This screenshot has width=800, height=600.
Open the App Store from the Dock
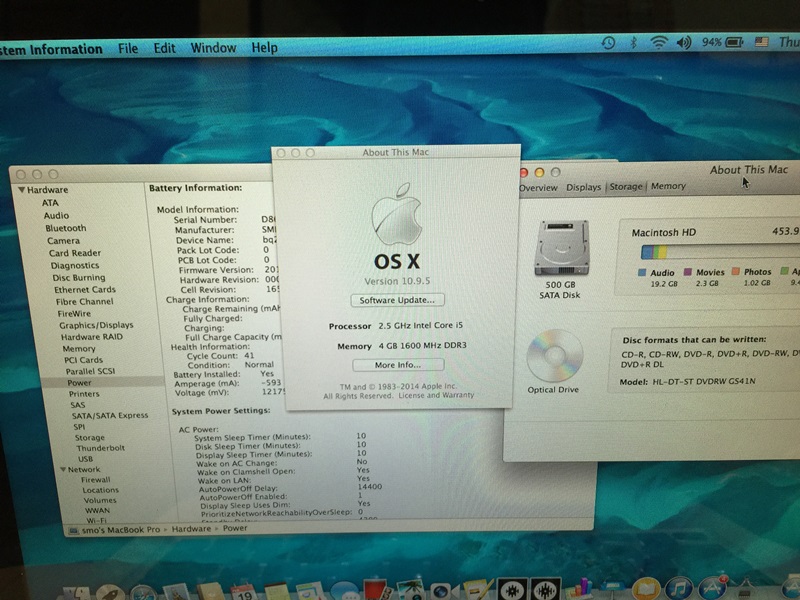pyautogui.click(x=712, y=588)
